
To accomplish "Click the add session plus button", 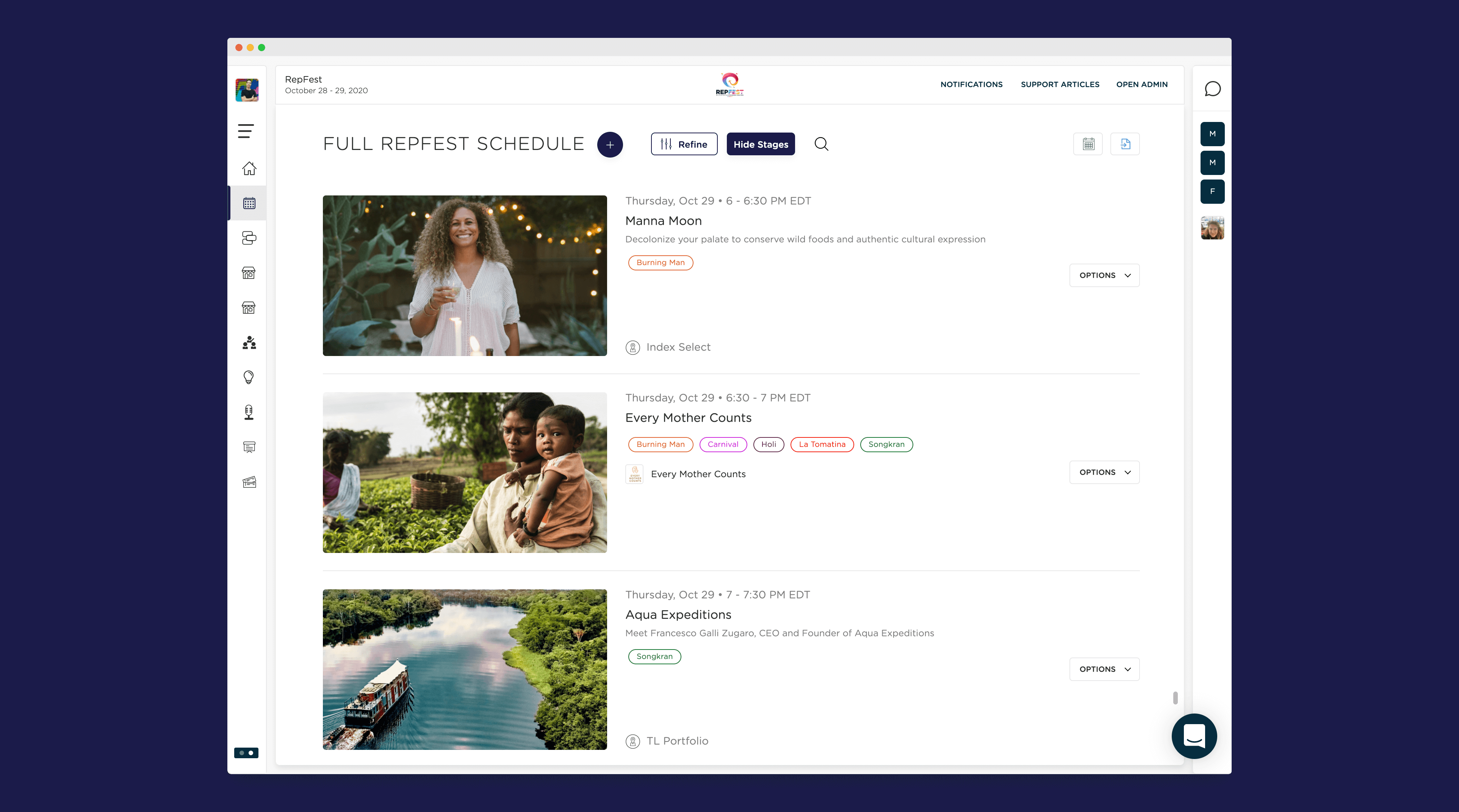I will 610,145.
